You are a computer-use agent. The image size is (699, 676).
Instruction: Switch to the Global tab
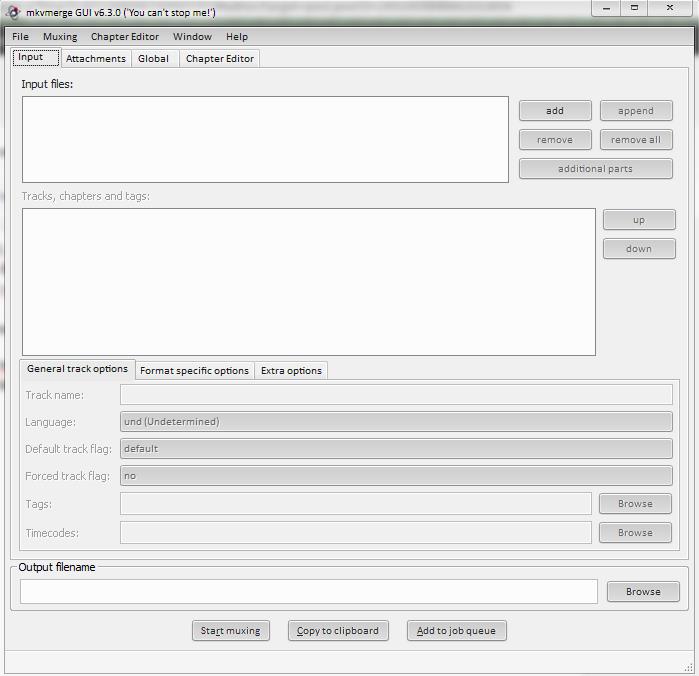[x=154, y=59]
